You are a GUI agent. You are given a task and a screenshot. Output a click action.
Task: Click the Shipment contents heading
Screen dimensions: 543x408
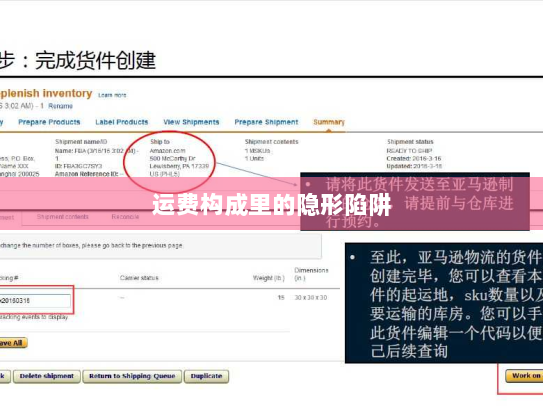pos(272,142)
